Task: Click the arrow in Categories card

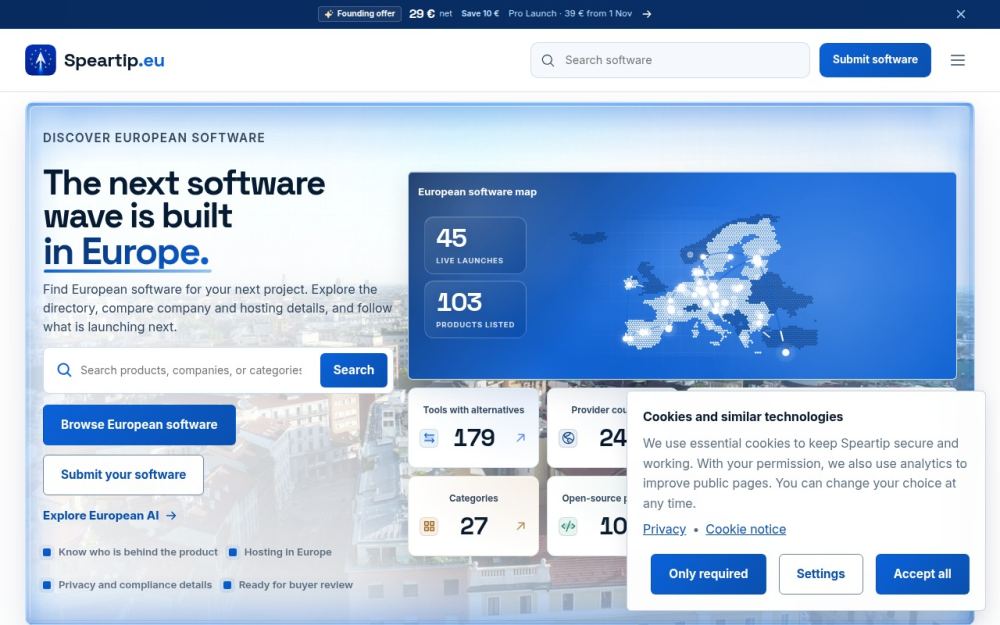Action: (x=520, y=526)
